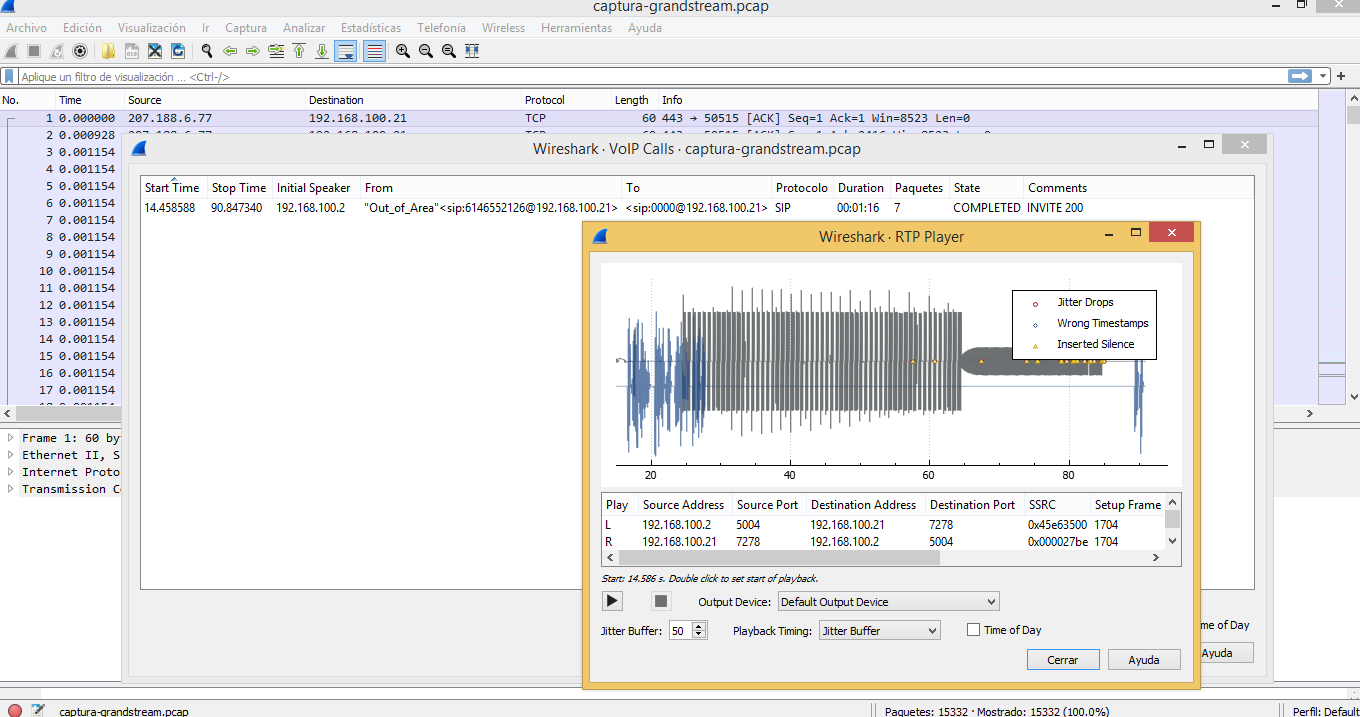
Task: Open Telefonía menu
Action: click(441, 28)
